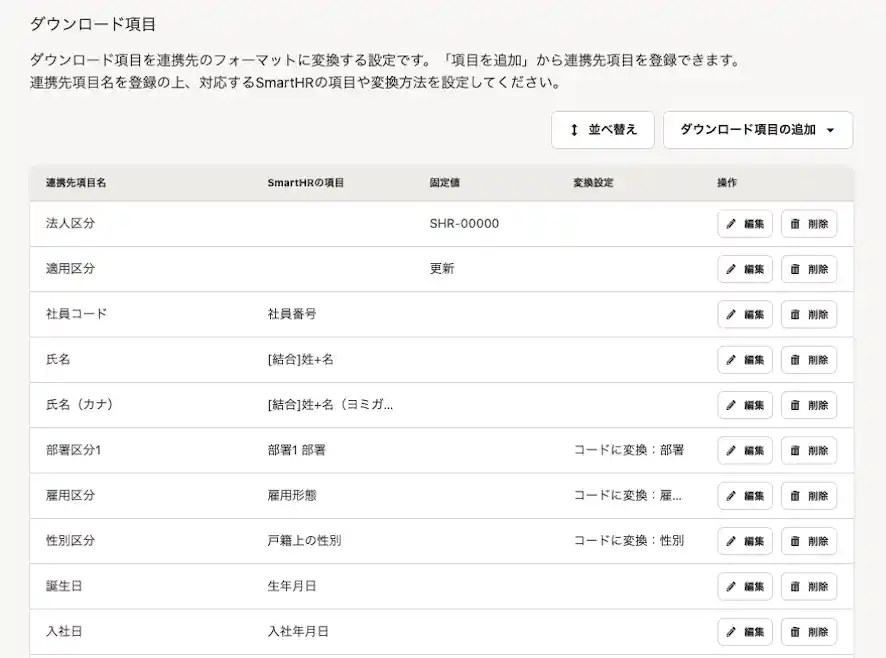The image size is (886, 658).
Task: Select the fixed value cell SHR-00000
Action: coord(462,223)
